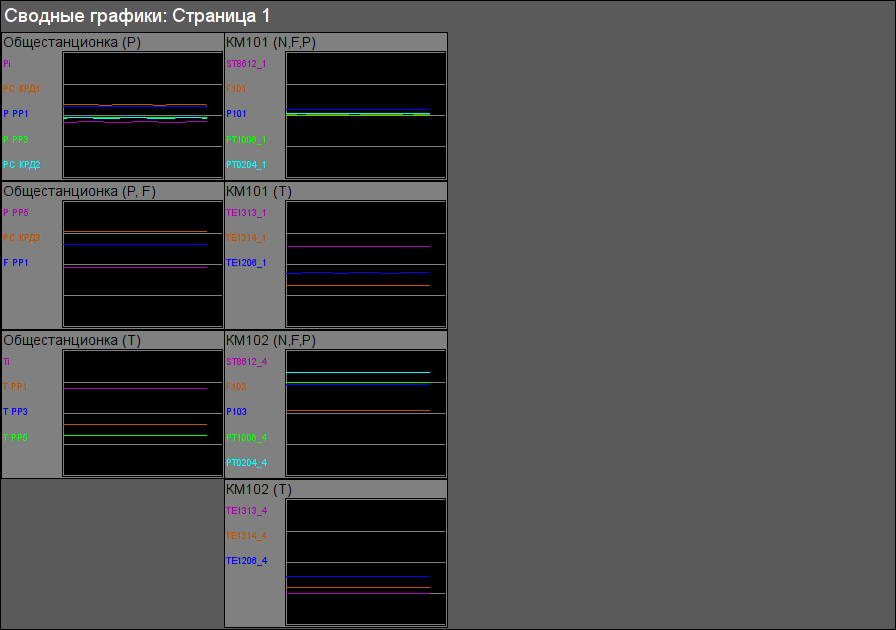Select the TE1313_1 legend entry
This screenshot has height=630, width=896.
(246, 213)
